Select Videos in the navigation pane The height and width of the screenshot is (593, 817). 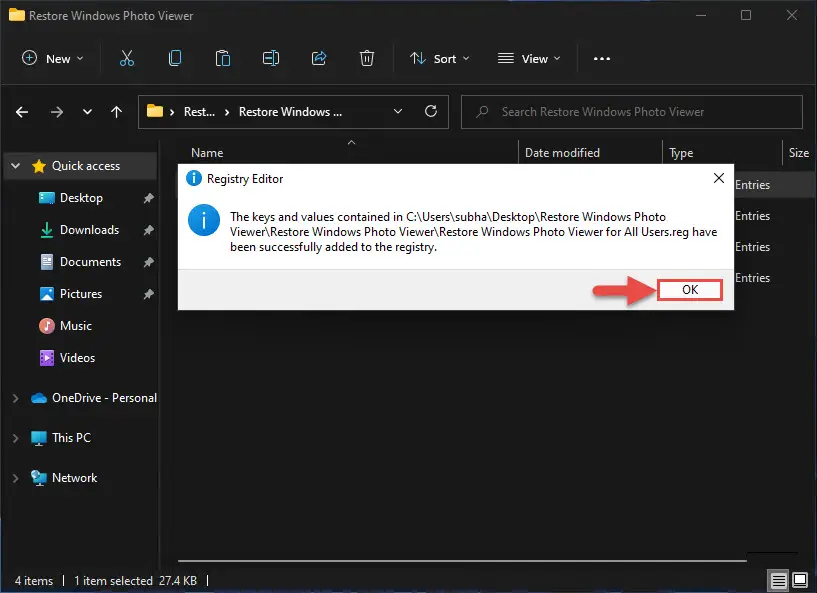[77, 358]
